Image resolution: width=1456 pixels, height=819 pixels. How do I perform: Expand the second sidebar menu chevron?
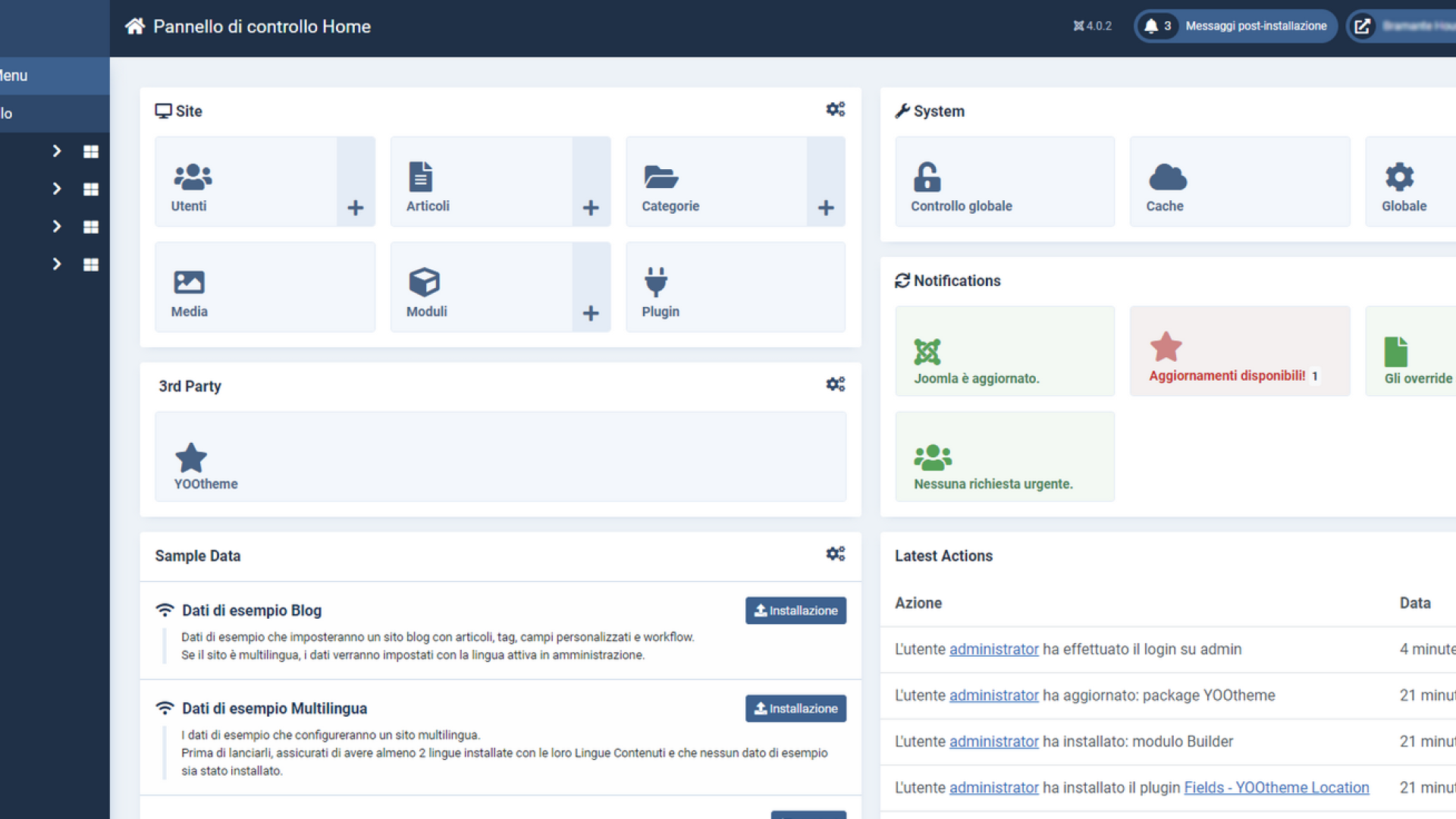coord(57,189)
